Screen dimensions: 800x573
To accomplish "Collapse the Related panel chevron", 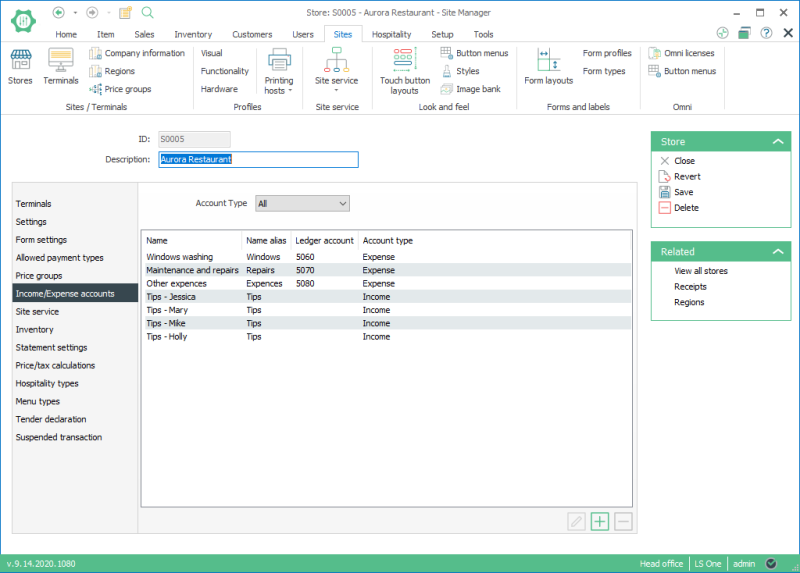I will (x=778, y=251).
